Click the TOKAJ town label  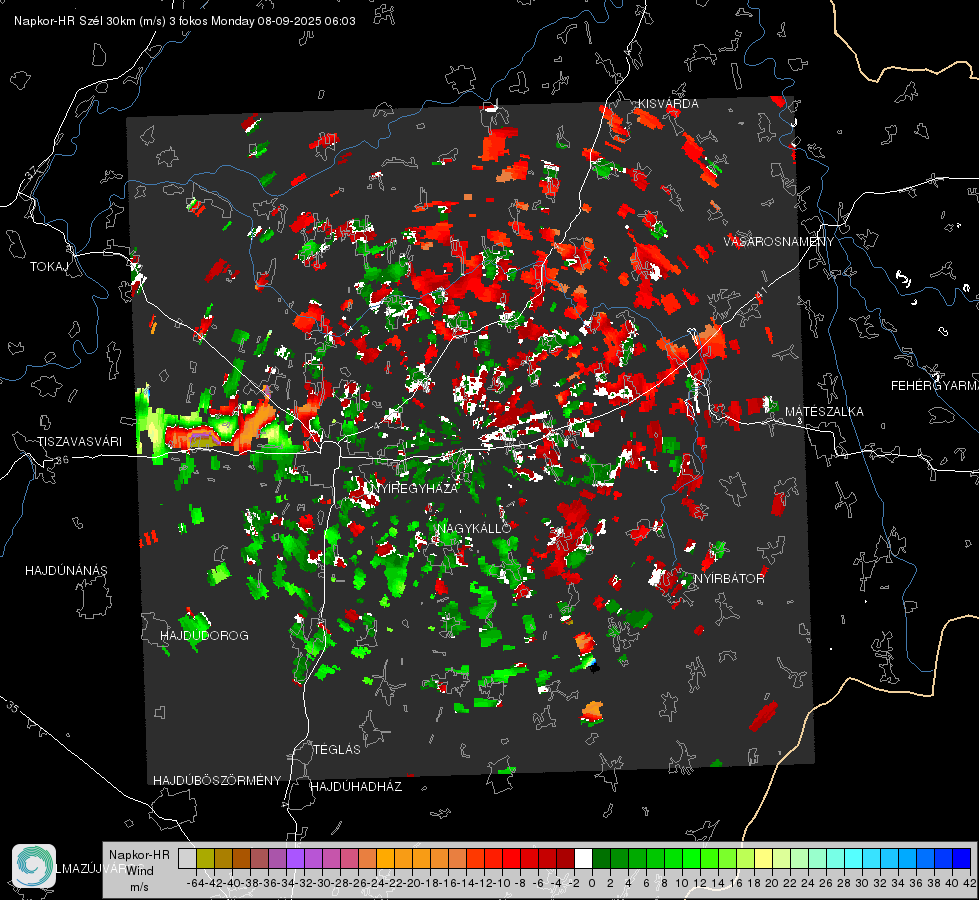coord(49,267)
